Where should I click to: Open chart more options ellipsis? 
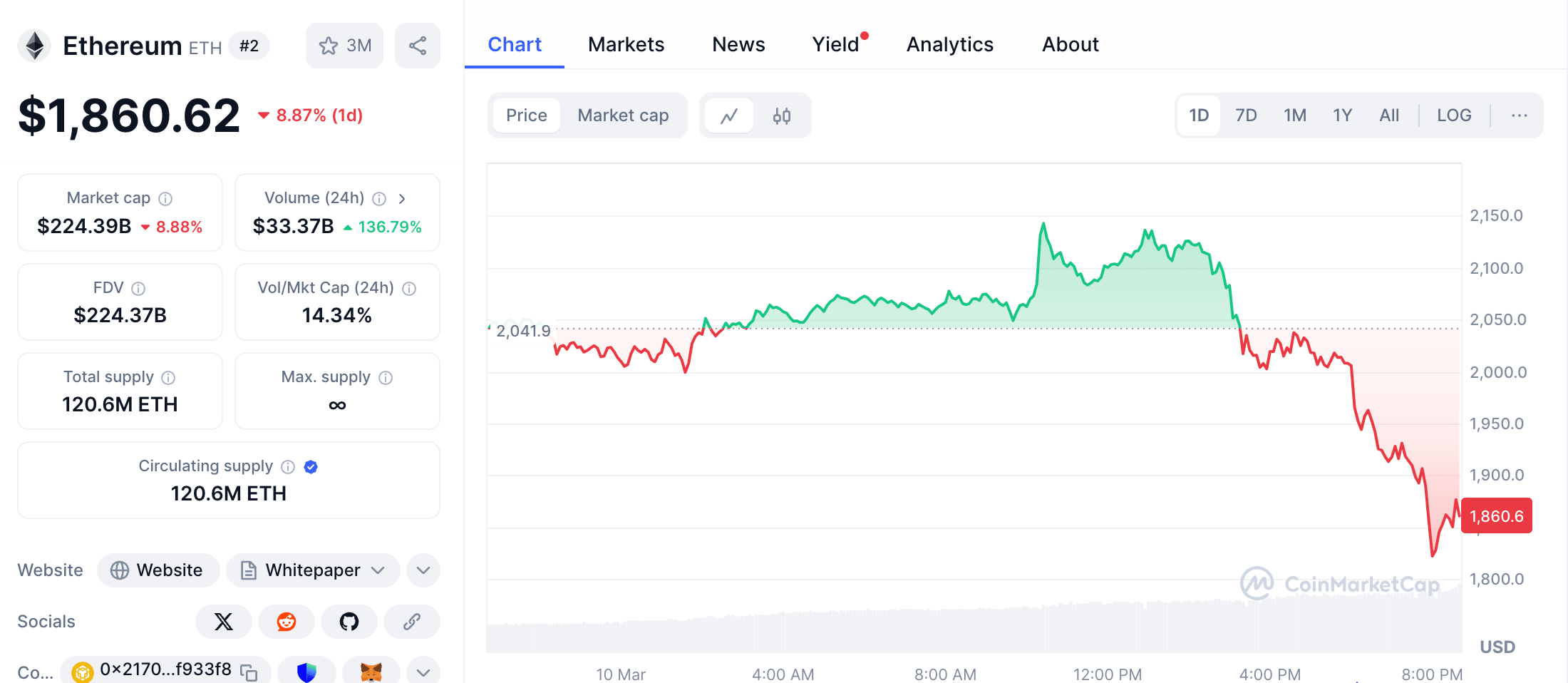point(1519,115)
